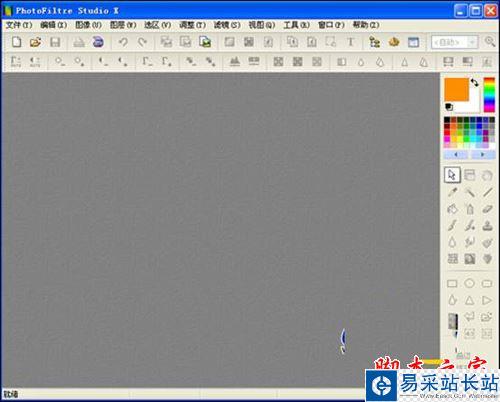Open the 帮助 (Help) menu
The height and width of the screenshot is (402, 500).
[x=366, y=25]
